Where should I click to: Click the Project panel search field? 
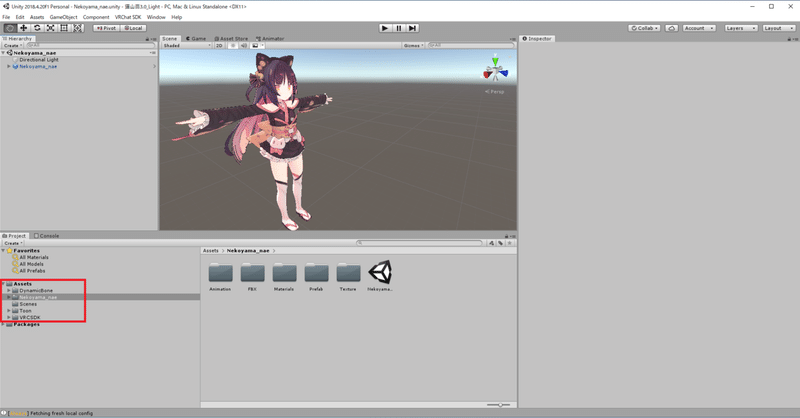[419, 243]
